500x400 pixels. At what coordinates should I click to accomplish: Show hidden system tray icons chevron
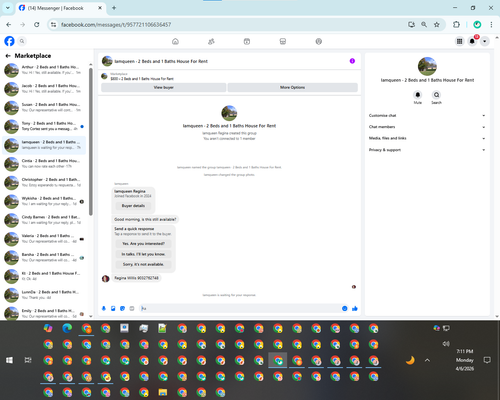pos(427,360)
